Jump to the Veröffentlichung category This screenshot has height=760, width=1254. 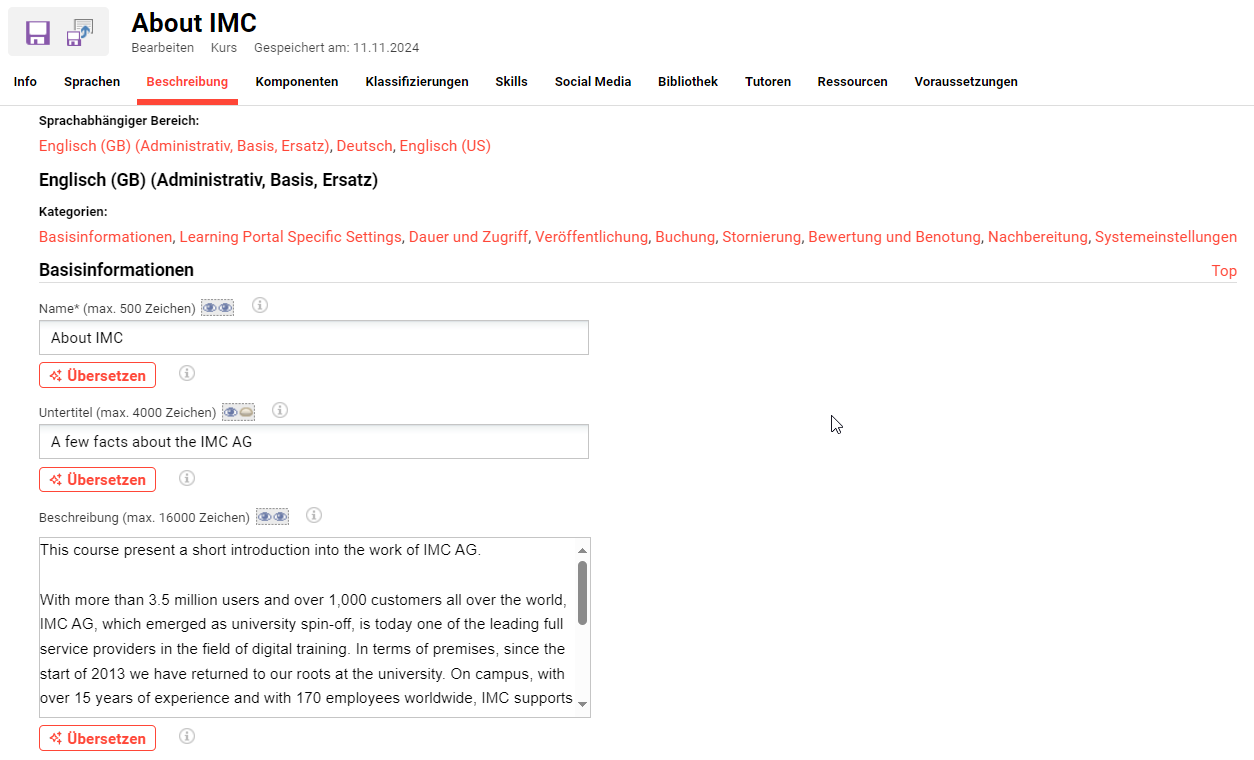(x=591, y=237)
